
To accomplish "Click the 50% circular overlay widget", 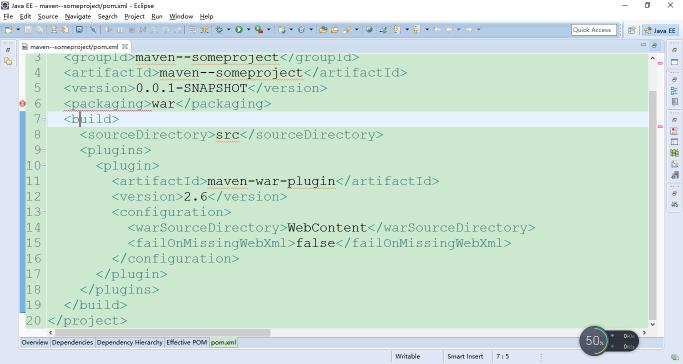I will (x=595, y=340).
